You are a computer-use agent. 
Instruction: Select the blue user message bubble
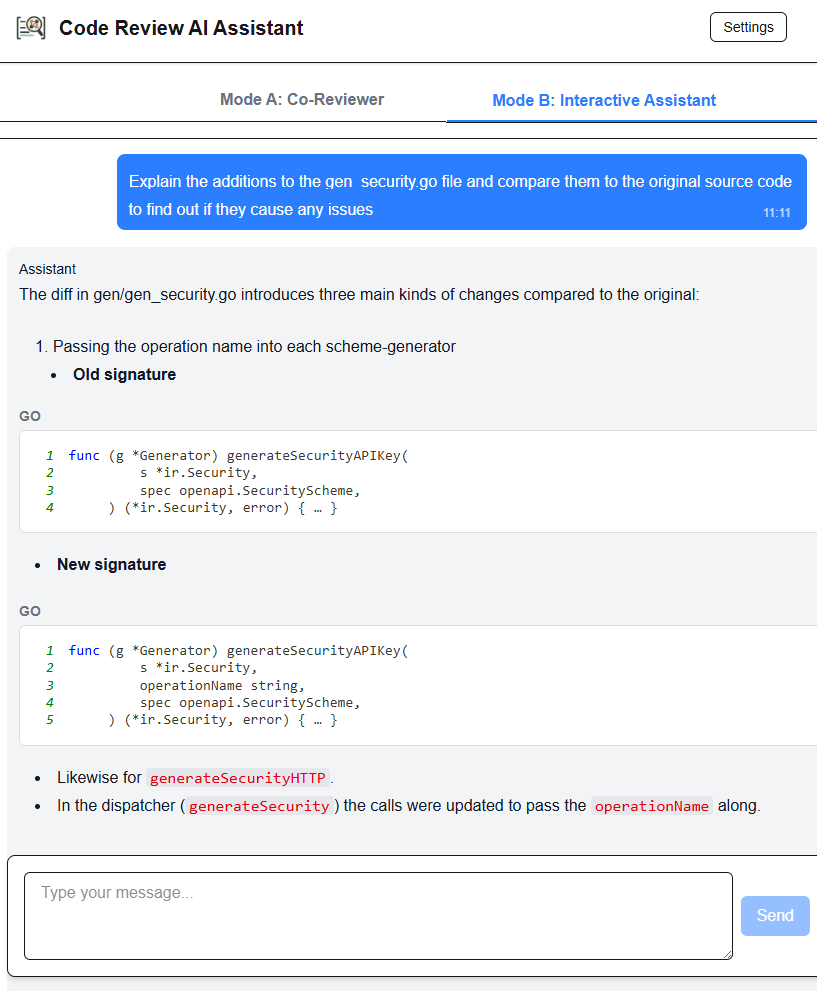[461, 192]
